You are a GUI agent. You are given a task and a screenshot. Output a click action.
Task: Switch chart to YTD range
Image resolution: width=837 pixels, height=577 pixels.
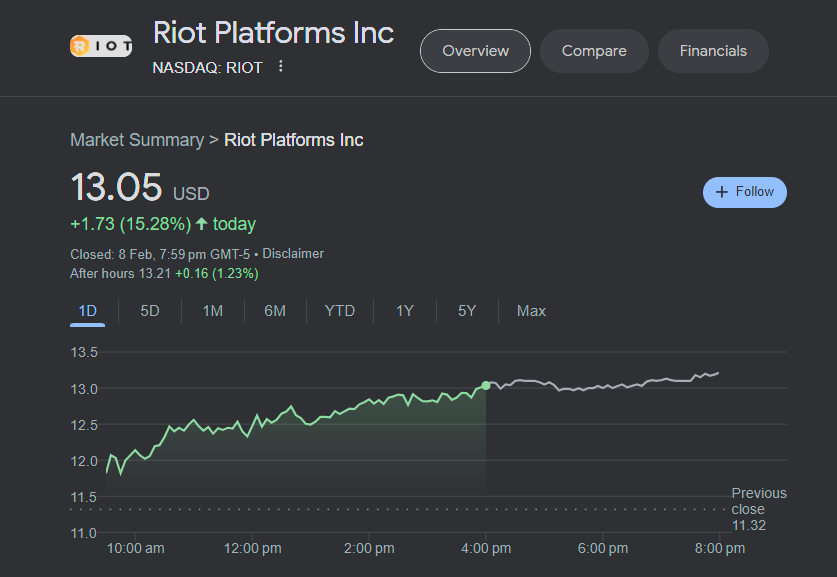tap(340, 311)
